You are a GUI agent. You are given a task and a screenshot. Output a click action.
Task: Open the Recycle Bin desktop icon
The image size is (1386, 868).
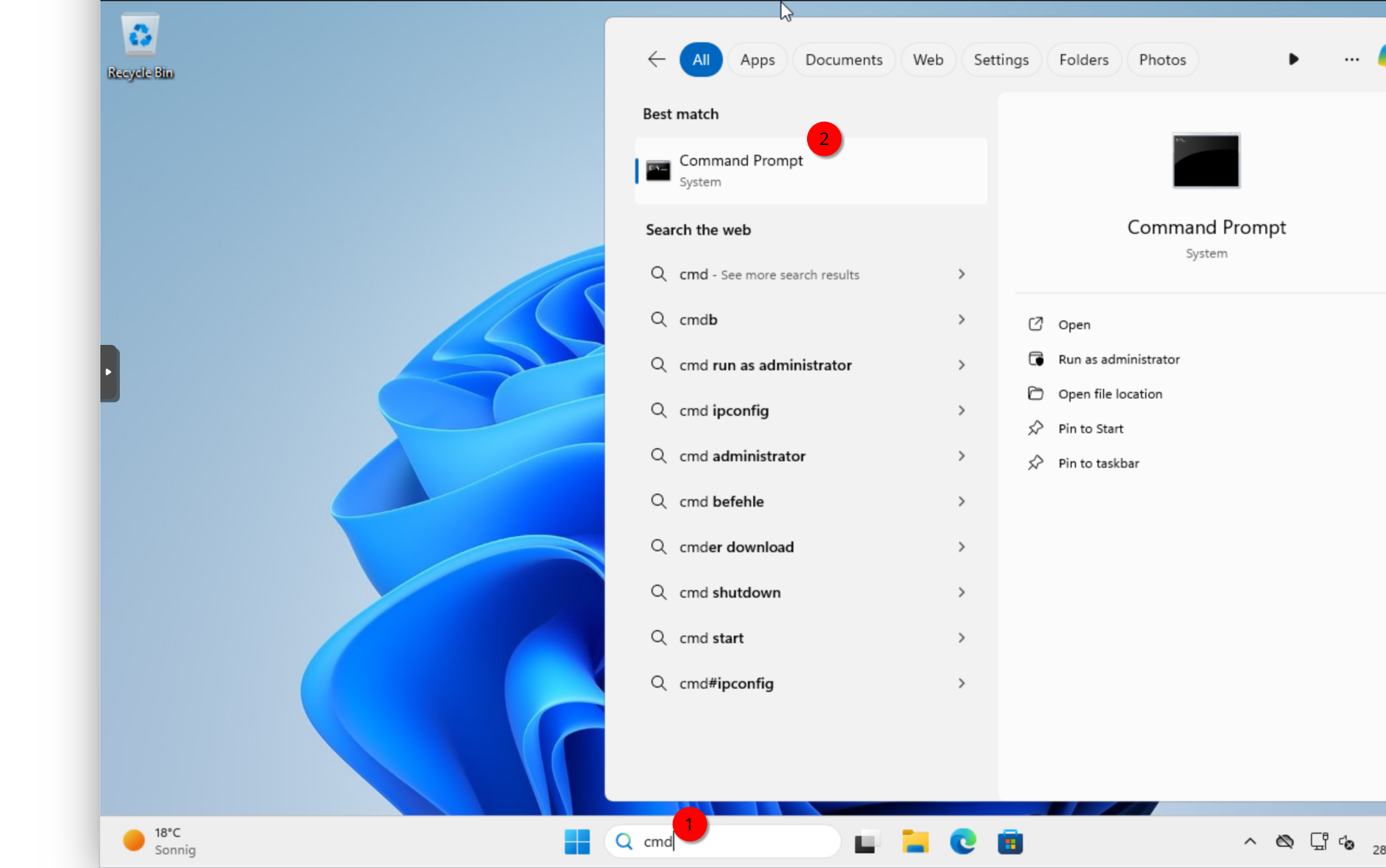tap(140, 47)
